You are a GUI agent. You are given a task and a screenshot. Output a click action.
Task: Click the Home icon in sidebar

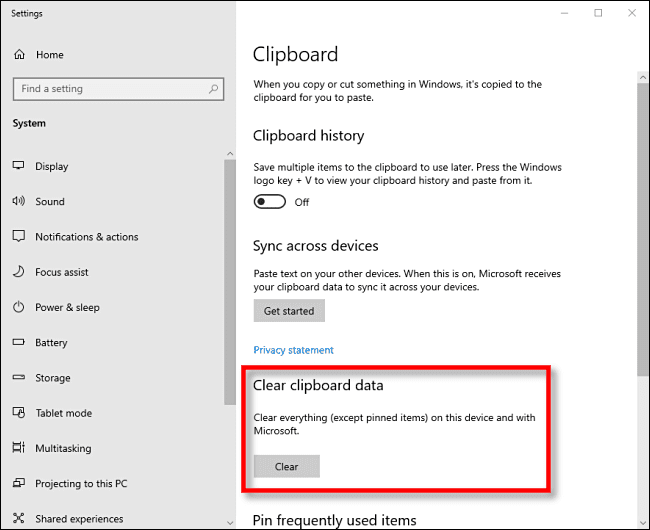tap(19, 55)
